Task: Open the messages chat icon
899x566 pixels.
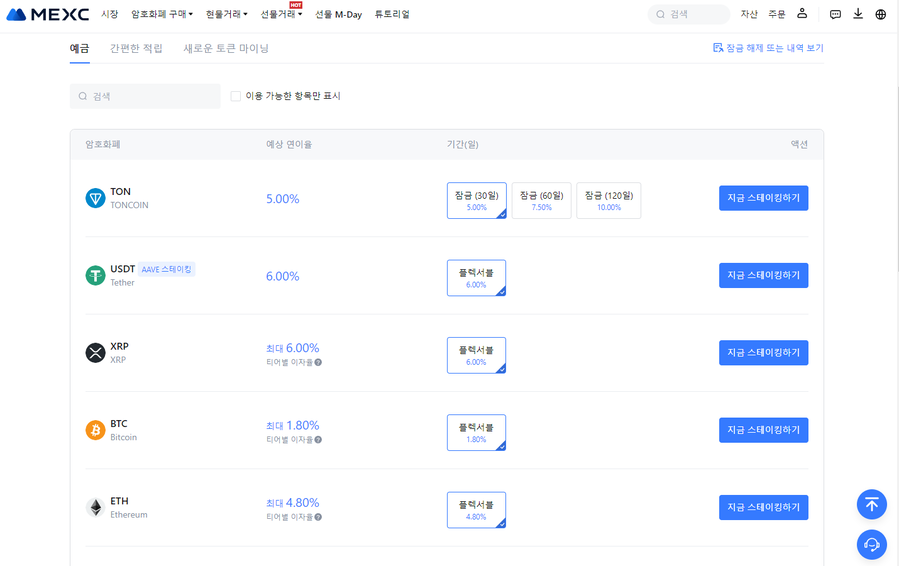Action: pos(835,14)
